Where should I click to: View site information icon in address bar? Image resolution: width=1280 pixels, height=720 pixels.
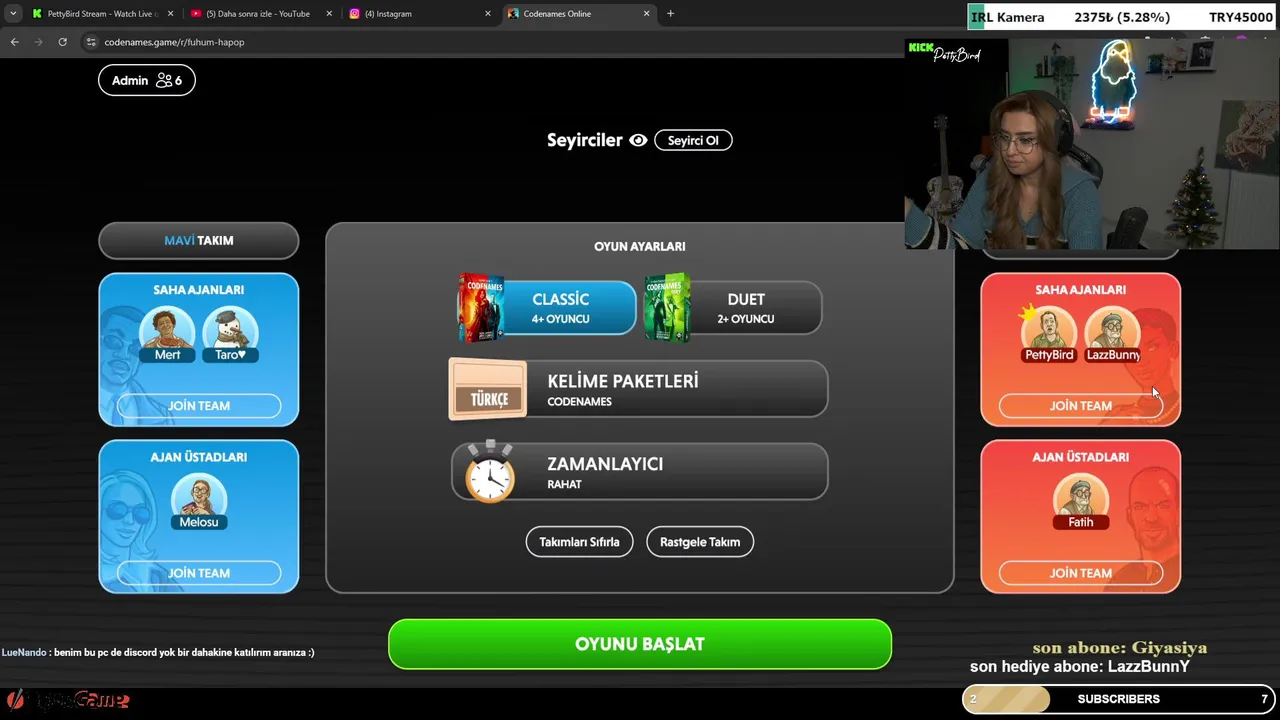tap(91, 42)
